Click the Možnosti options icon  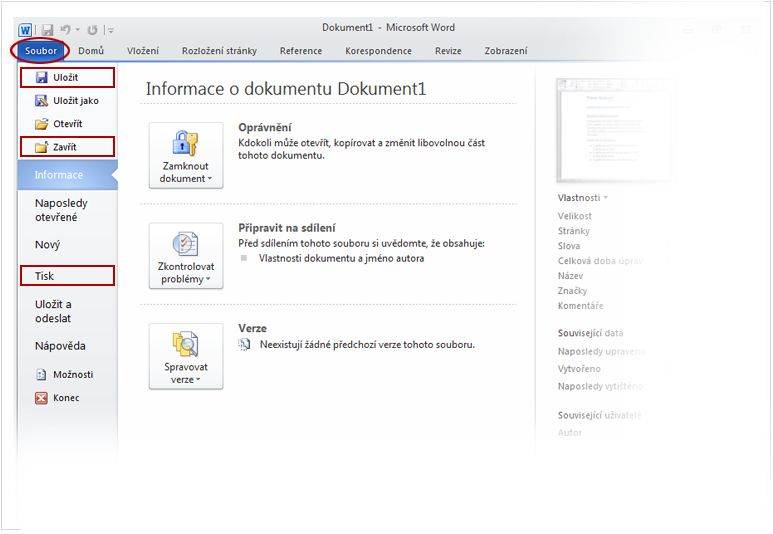[x=41, y=375]
